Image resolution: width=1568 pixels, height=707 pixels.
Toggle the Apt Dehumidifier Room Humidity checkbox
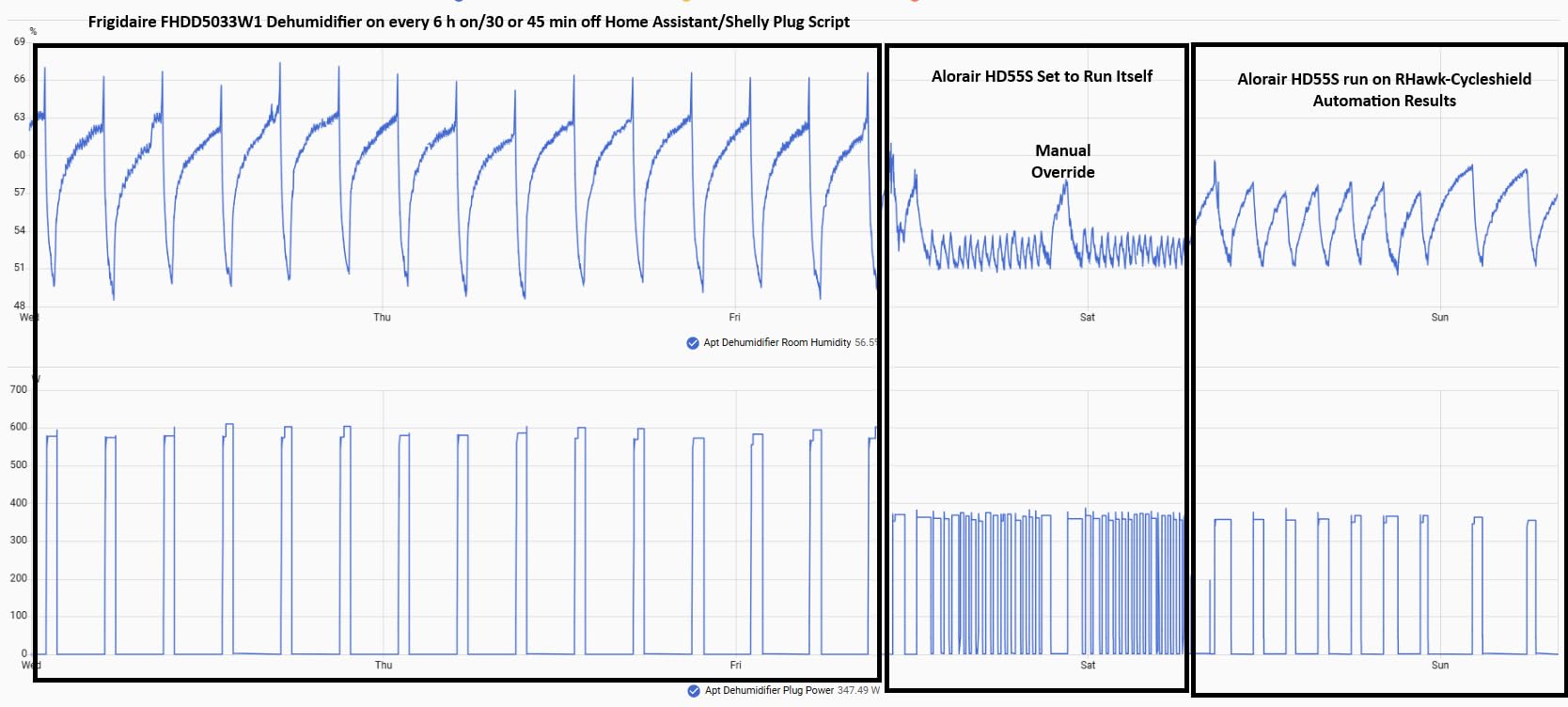click(x=693, y=343)
